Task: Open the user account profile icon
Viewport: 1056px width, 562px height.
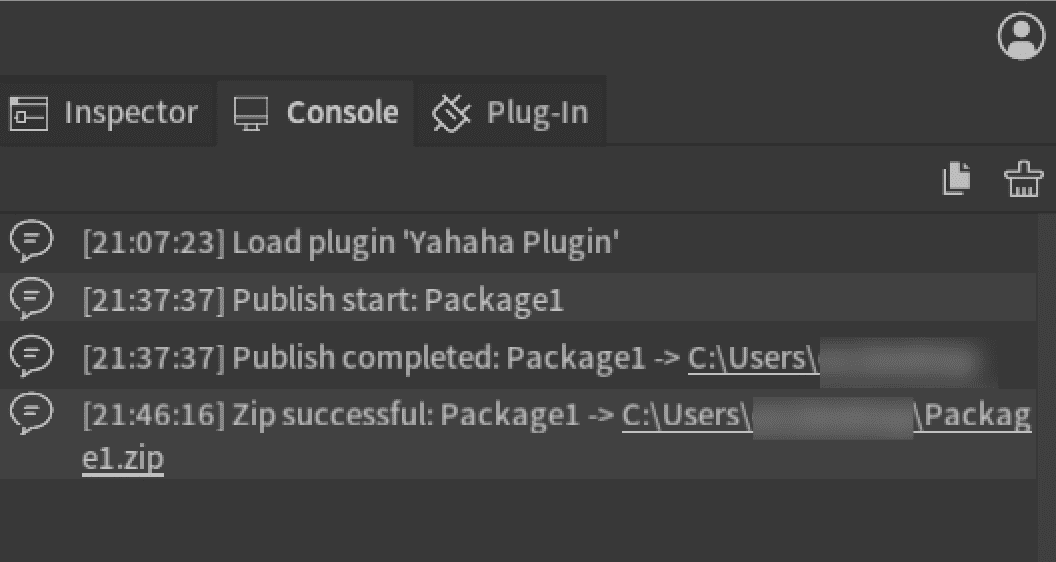Action: (1020, 37)
